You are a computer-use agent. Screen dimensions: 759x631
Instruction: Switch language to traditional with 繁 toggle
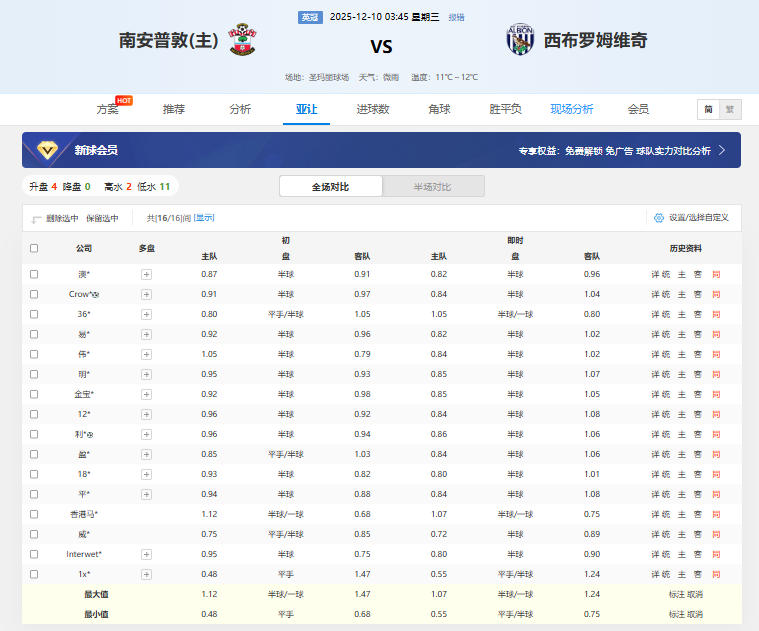[x=729, y=110]
